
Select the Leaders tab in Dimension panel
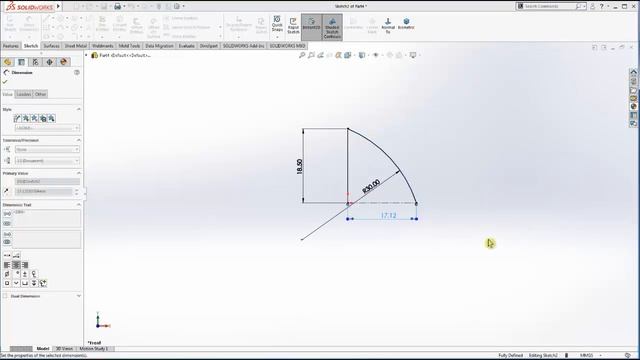(24, 94)
